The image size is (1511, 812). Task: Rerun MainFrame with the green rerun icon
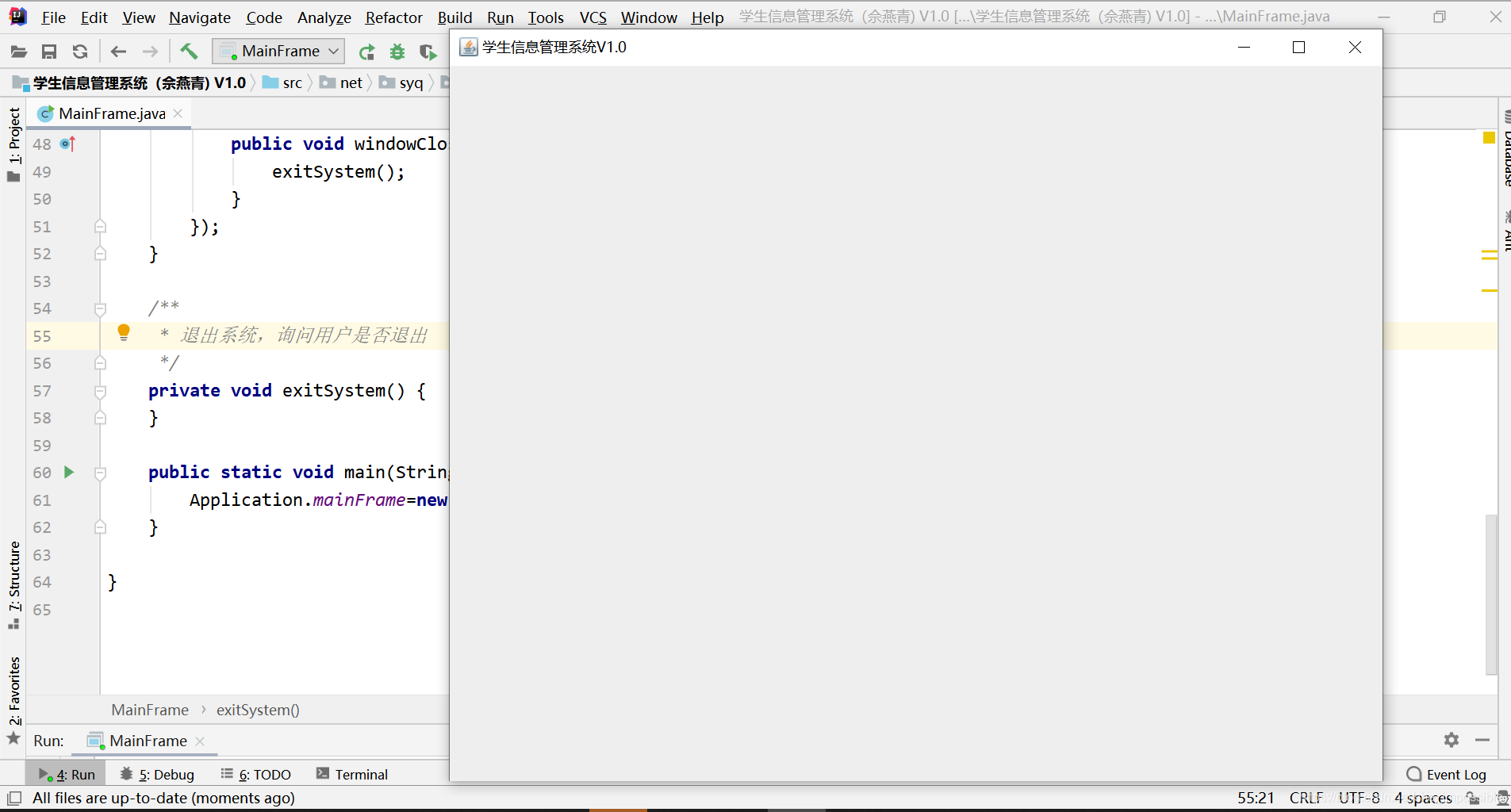point(366,52)
